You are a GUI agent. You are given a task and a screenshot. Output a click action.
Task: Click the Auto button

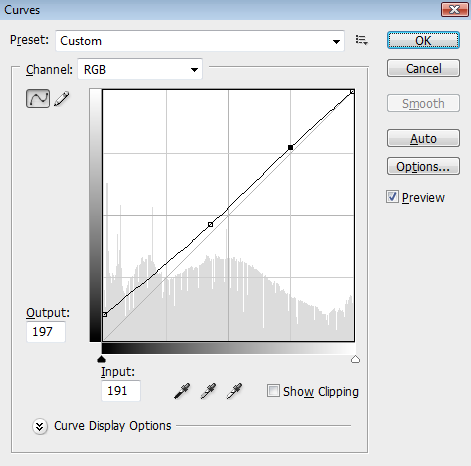pos(423,138)
